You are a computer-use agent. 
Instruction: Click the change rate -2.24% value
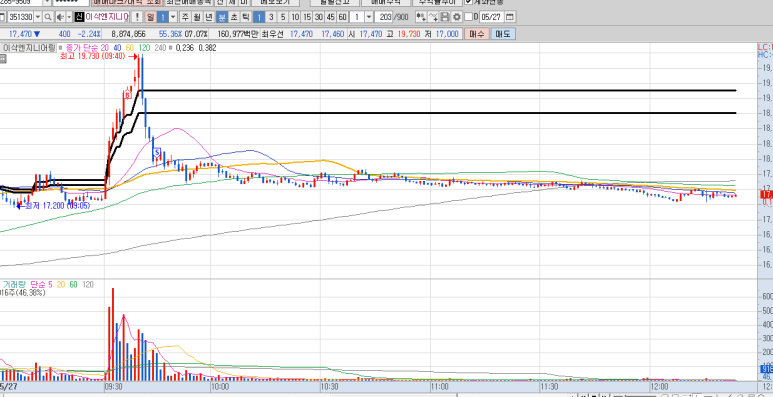[x=89, y=34]
